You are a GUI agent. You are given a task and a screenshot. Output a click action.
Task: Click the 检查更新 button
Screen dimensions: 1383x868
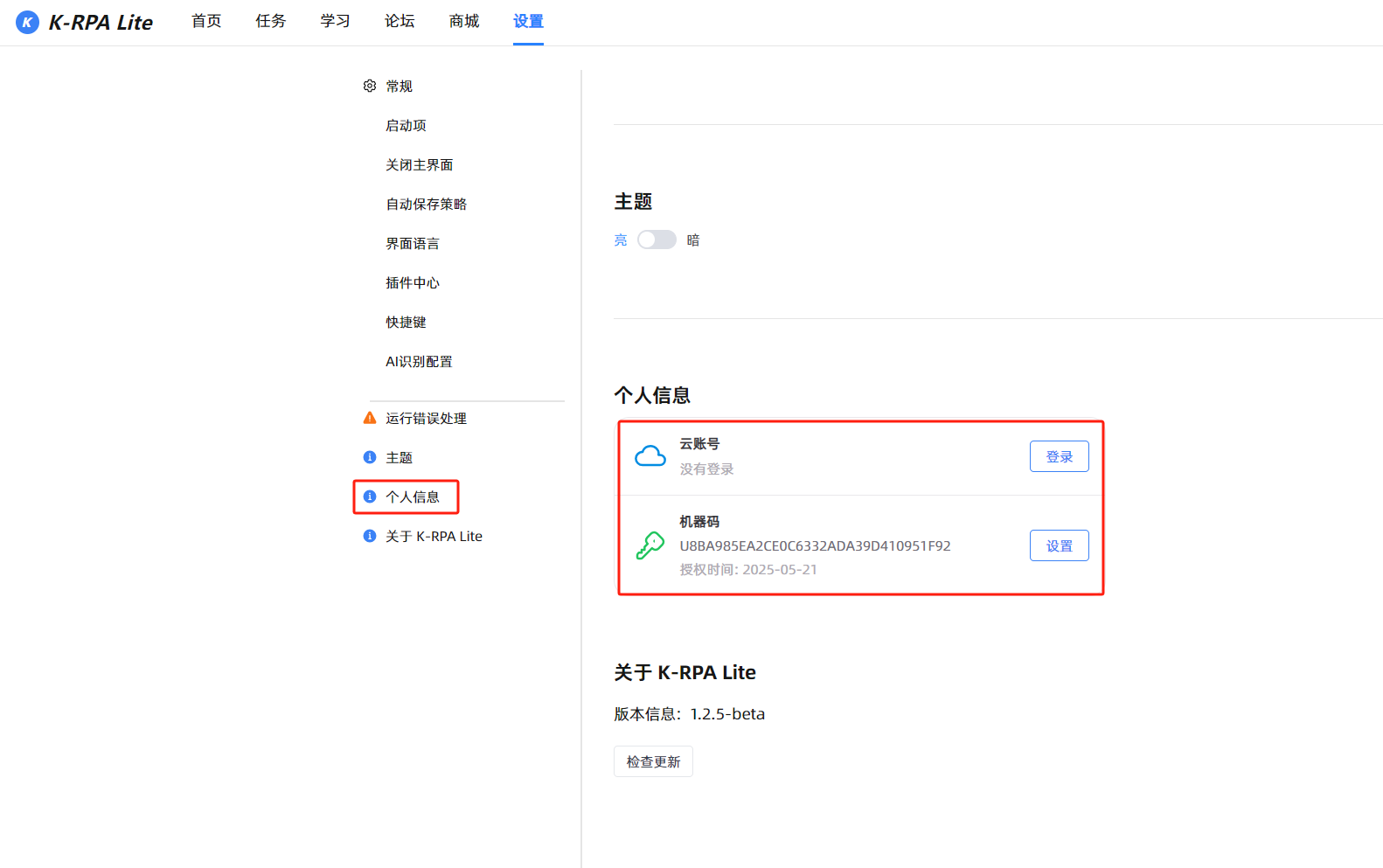click(653, 761)
